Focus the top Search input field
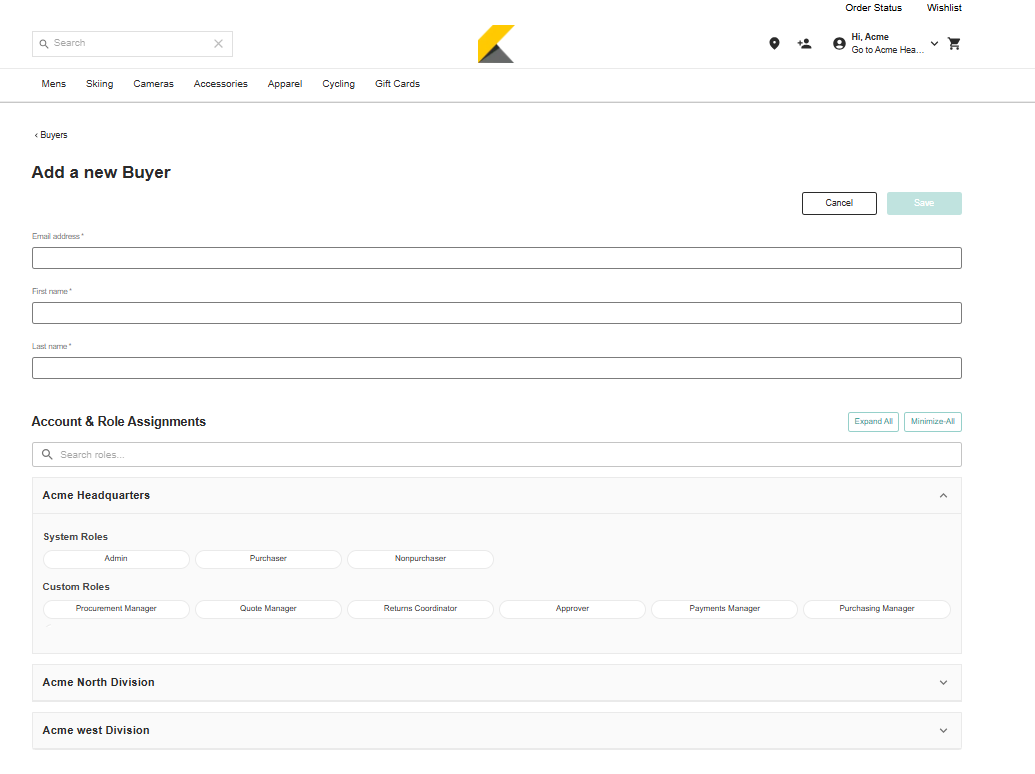1035x774 pixels. click(x=132, y=44)
